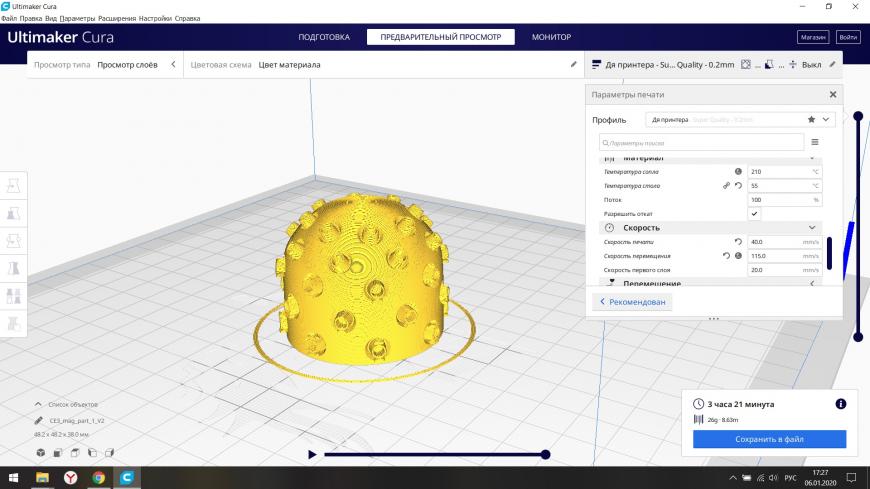Open the Магазин marketplace button
This screenshot has width=870, height=489.
tap(813, 37)
